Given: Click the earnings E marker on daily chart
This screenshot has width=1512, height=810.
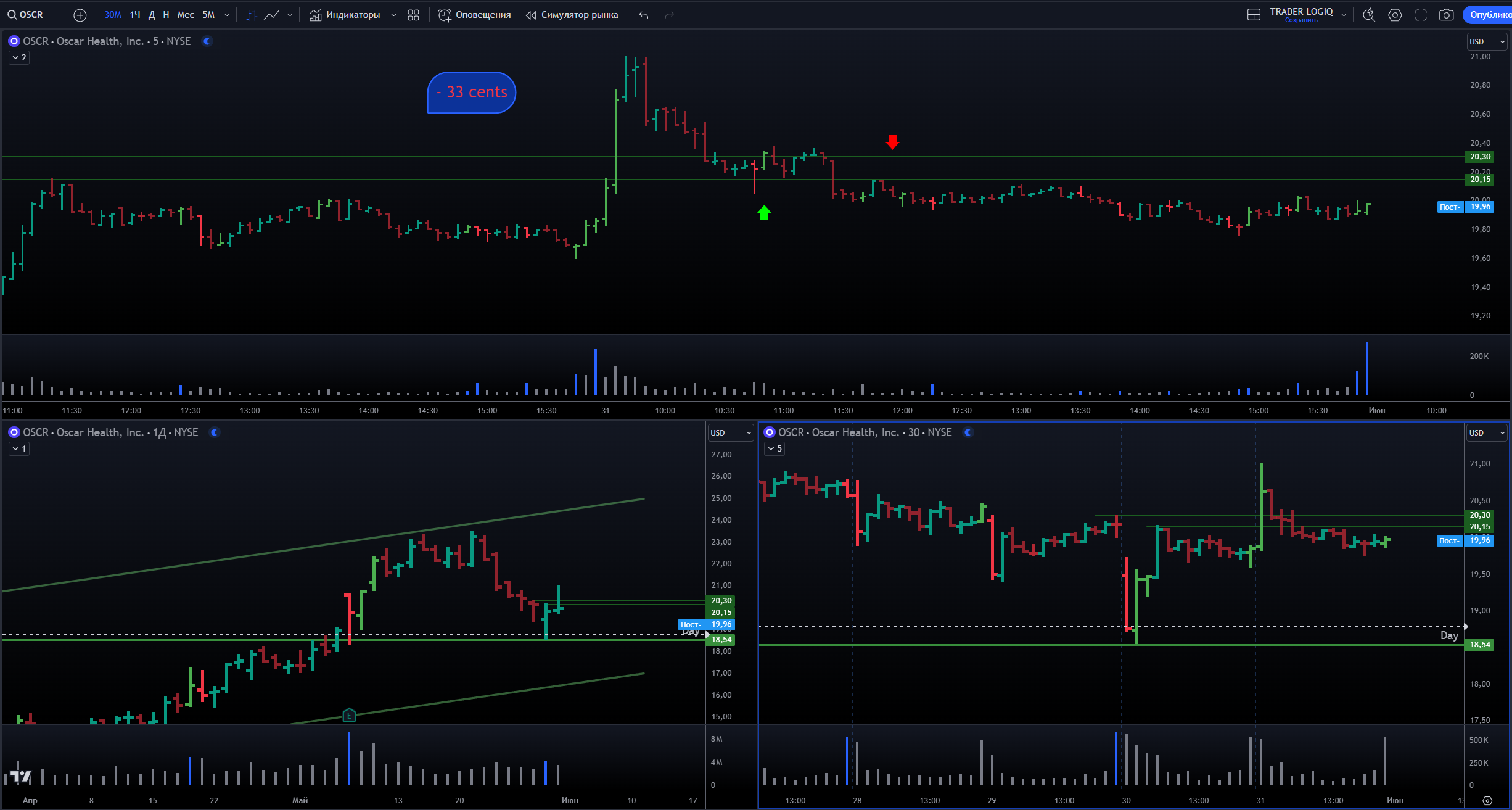Looking at the screenshot, I should (349, 716).
